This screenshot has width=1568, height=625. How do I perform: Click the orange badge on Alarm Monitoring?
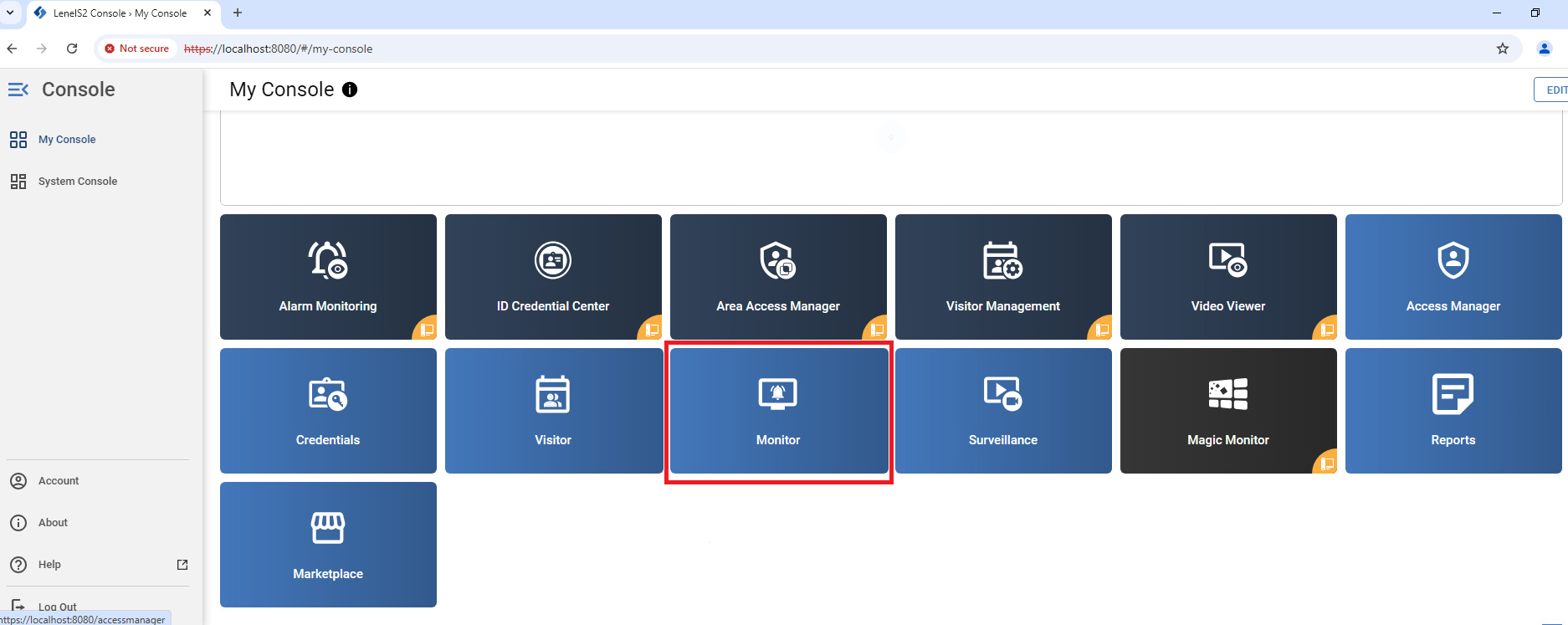(426, 329)
